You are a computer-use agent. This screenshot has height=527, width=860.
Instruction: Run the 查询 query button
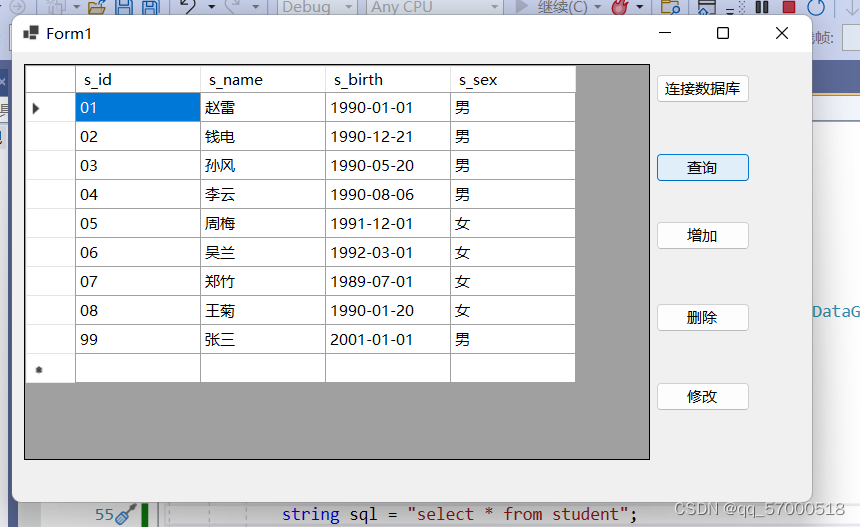pyautogui.click(x=703, y=168)
